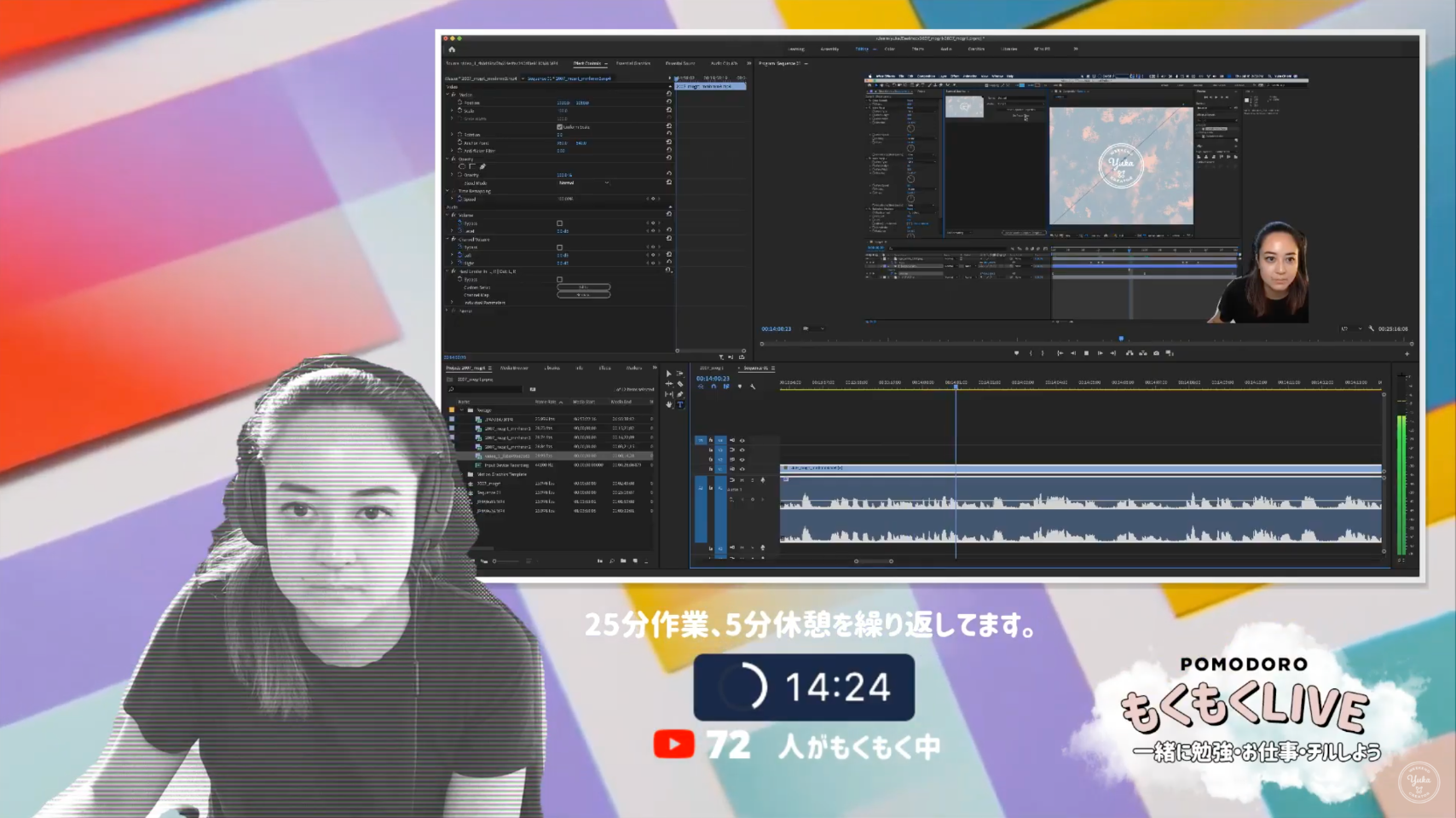Open Program Monitor settings wrench
The height and width of the screenshot is (818, 1456).
[x=1372, y=328]
